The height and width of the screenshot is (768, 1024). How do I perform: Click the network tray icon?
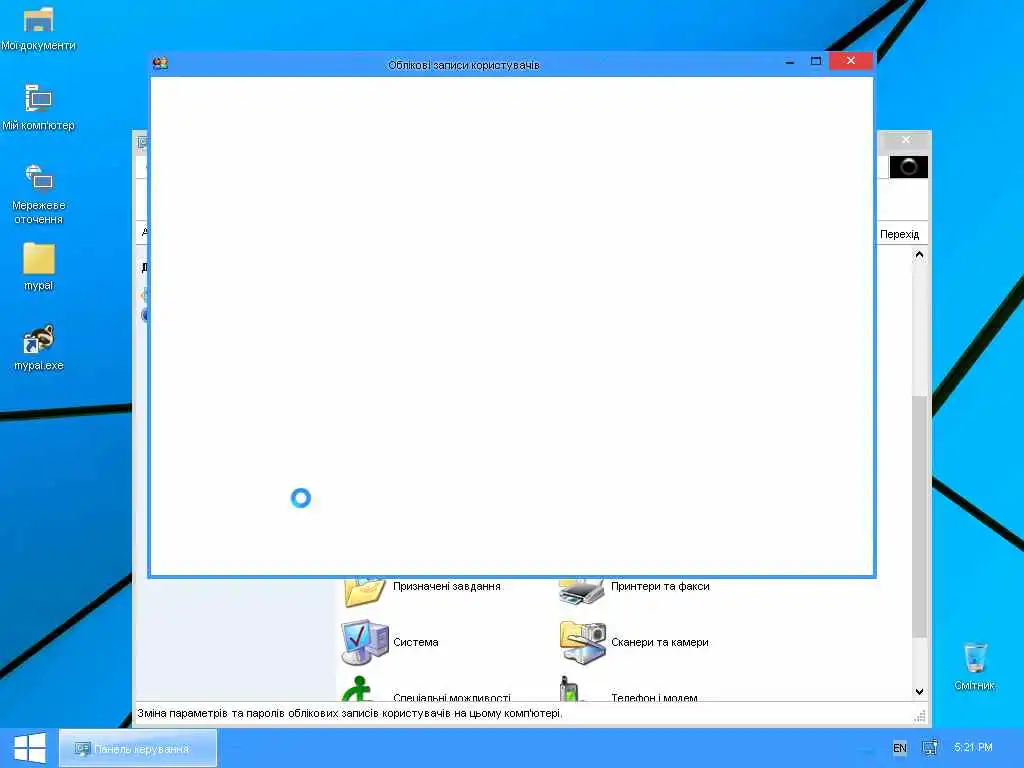[930, 748]
